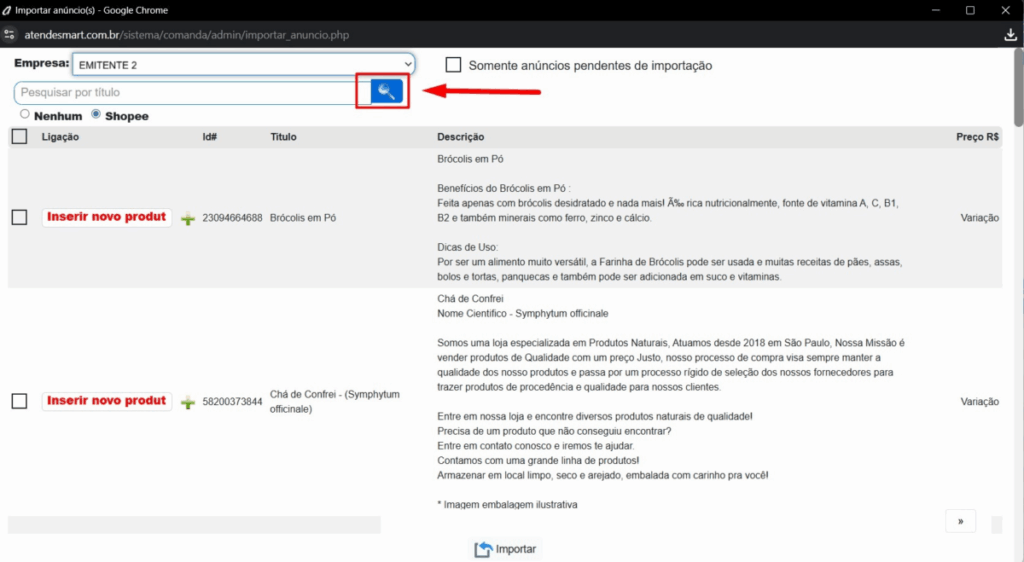The height and width of the screenshot is (562, 1024).
Task: Toggle the select-all checkbox in table header
Action: coord(19,137)
